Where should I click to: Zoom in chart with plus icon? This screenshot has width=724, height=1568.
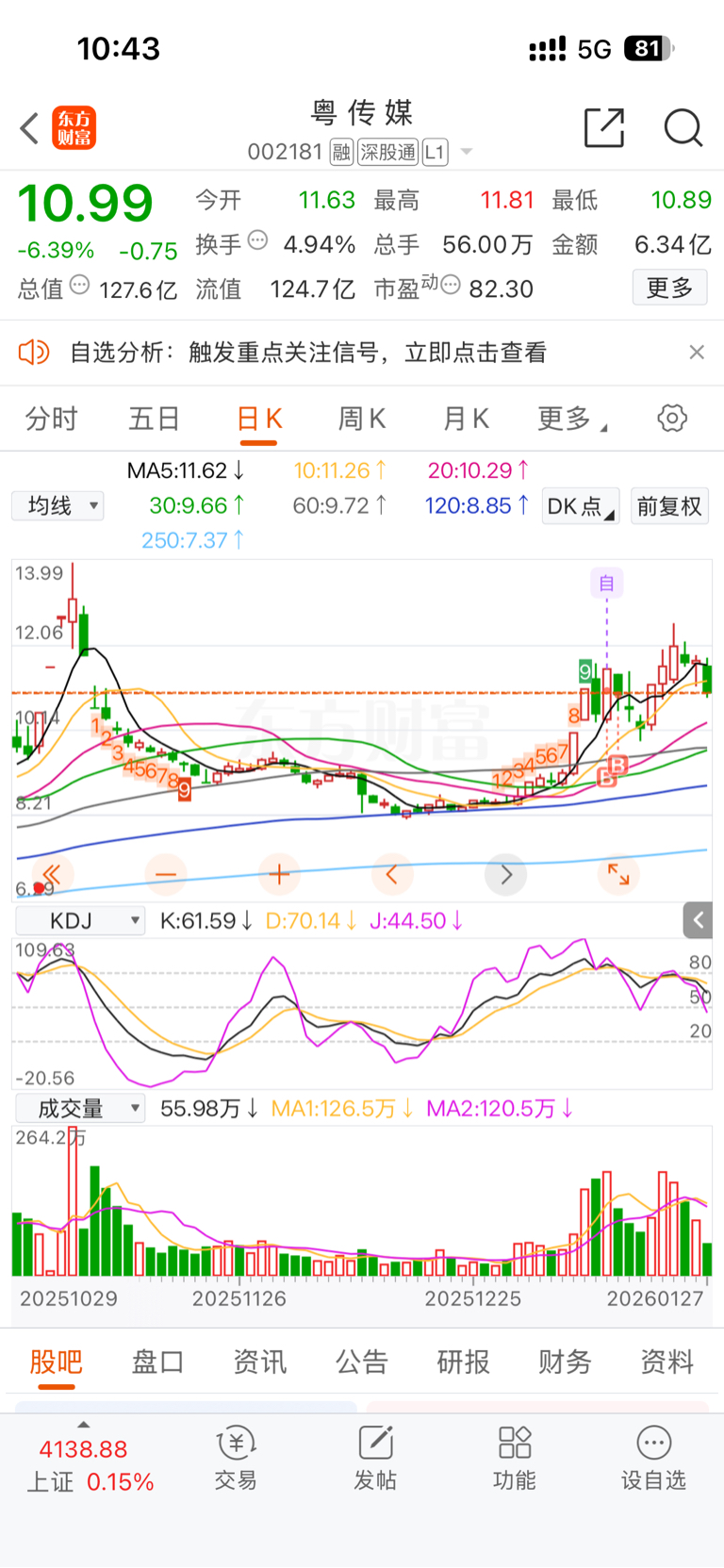coord(279,874)
